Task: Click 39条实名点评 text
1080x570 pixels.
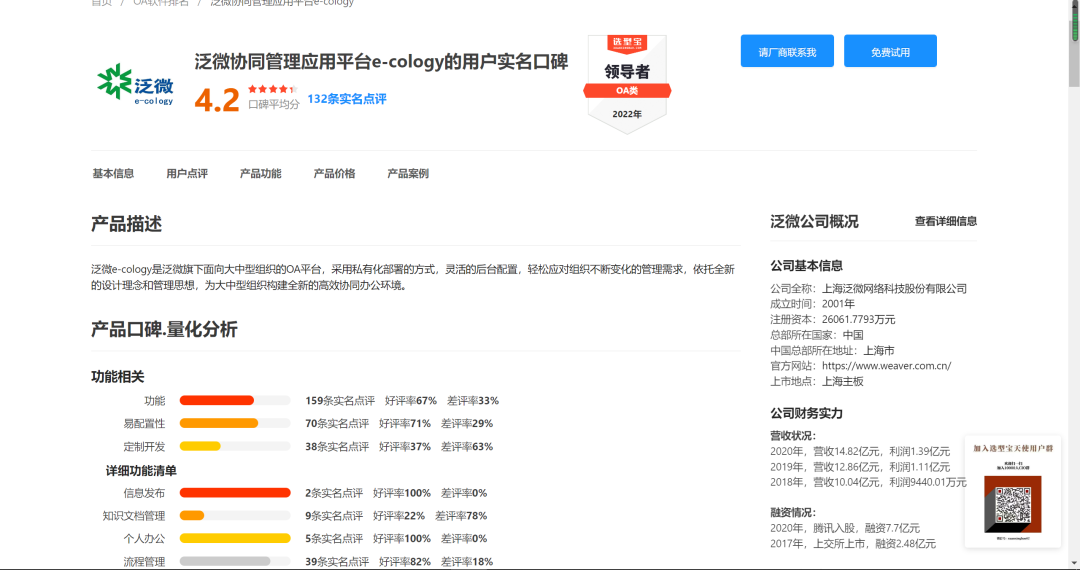Action: tap(337, 562)
